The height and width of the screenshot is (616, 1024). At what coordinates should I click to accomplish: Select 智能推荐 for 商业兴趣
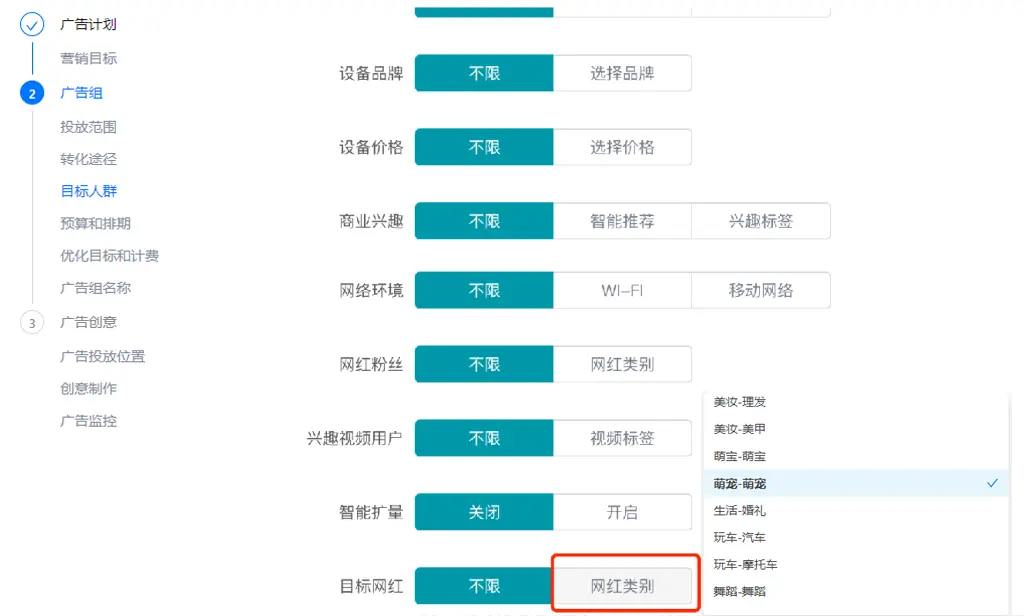coord(622,221)
